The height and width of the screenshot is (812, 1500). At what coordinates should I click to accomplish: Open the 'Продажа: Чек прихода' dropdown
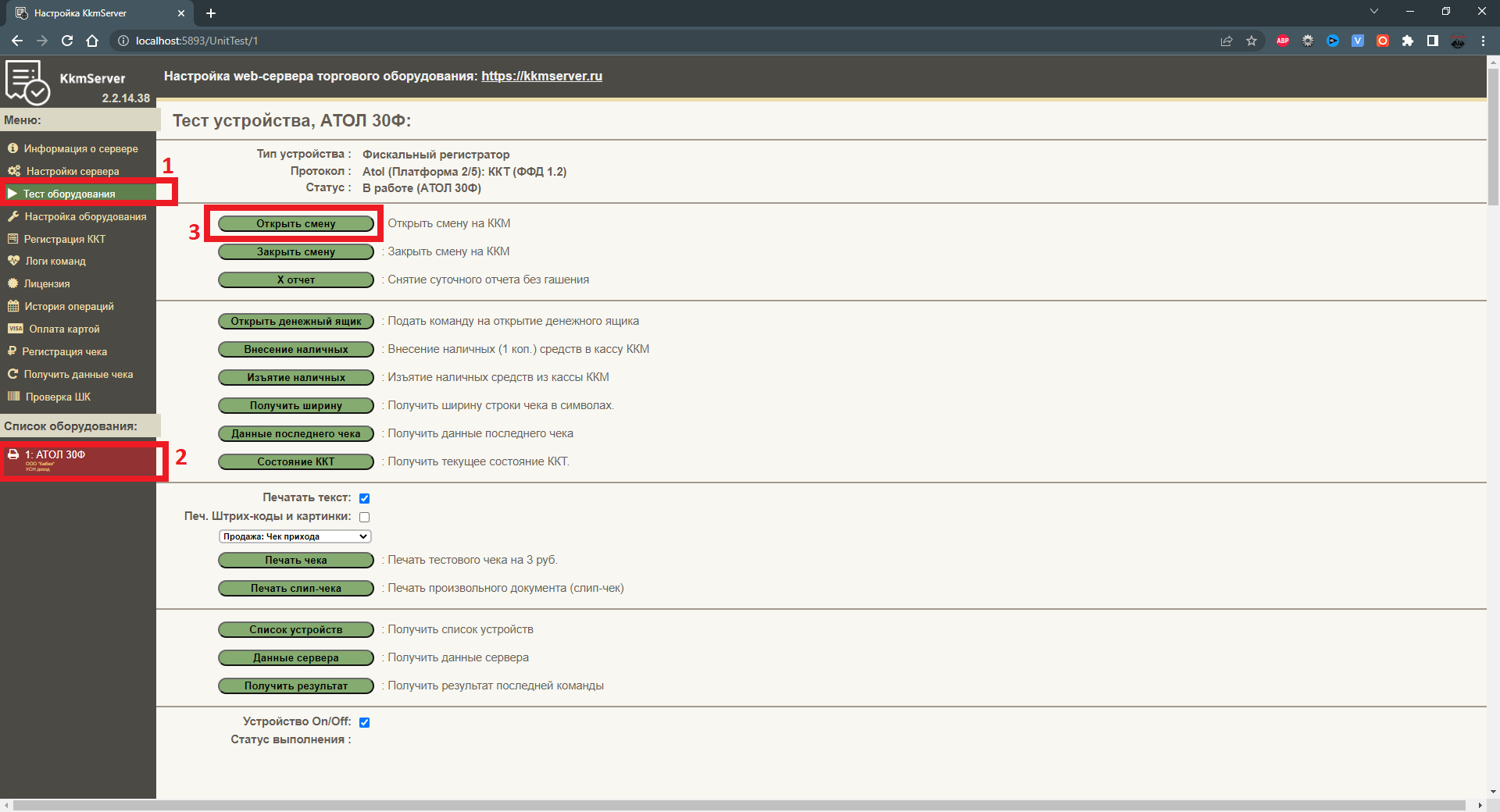(x=295, y=536)
